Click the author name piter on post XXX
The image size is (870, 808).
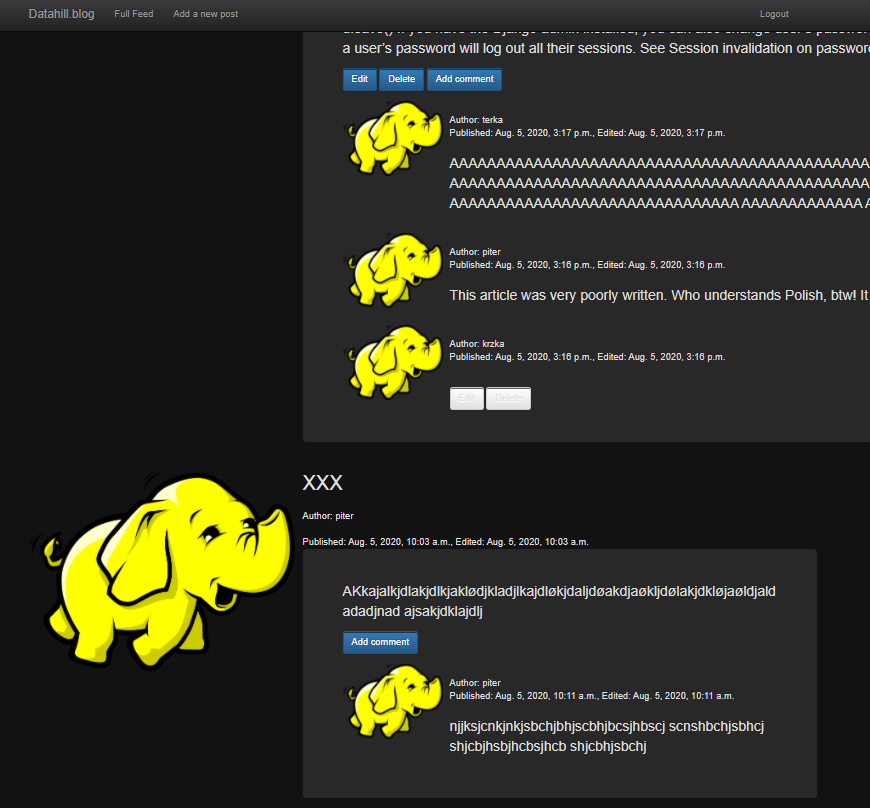pos(343,515)
